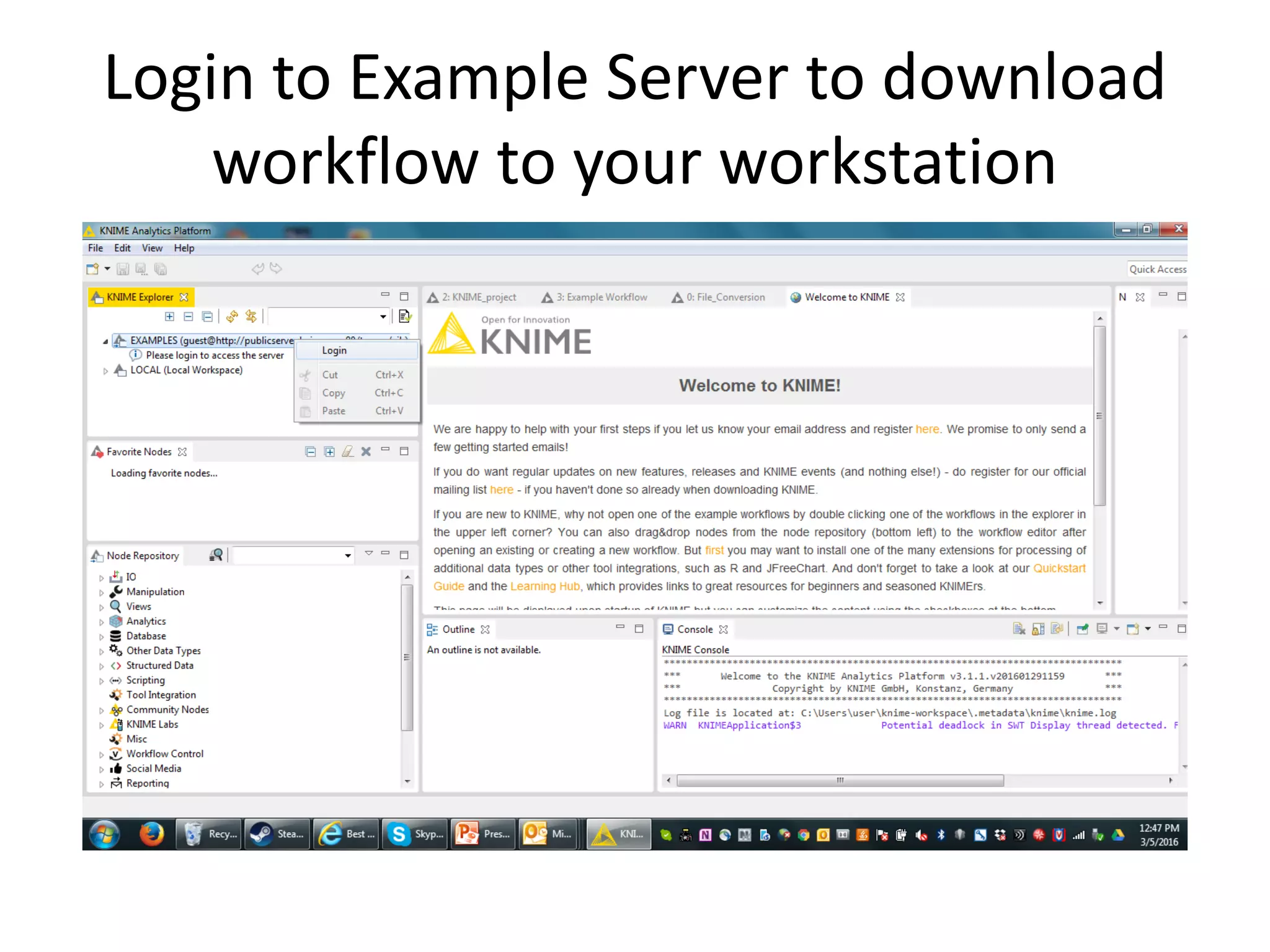Switch to the 2: KNIME_project tab
The width and height of the screenshot is (1270, 952).
pos(472,297)
